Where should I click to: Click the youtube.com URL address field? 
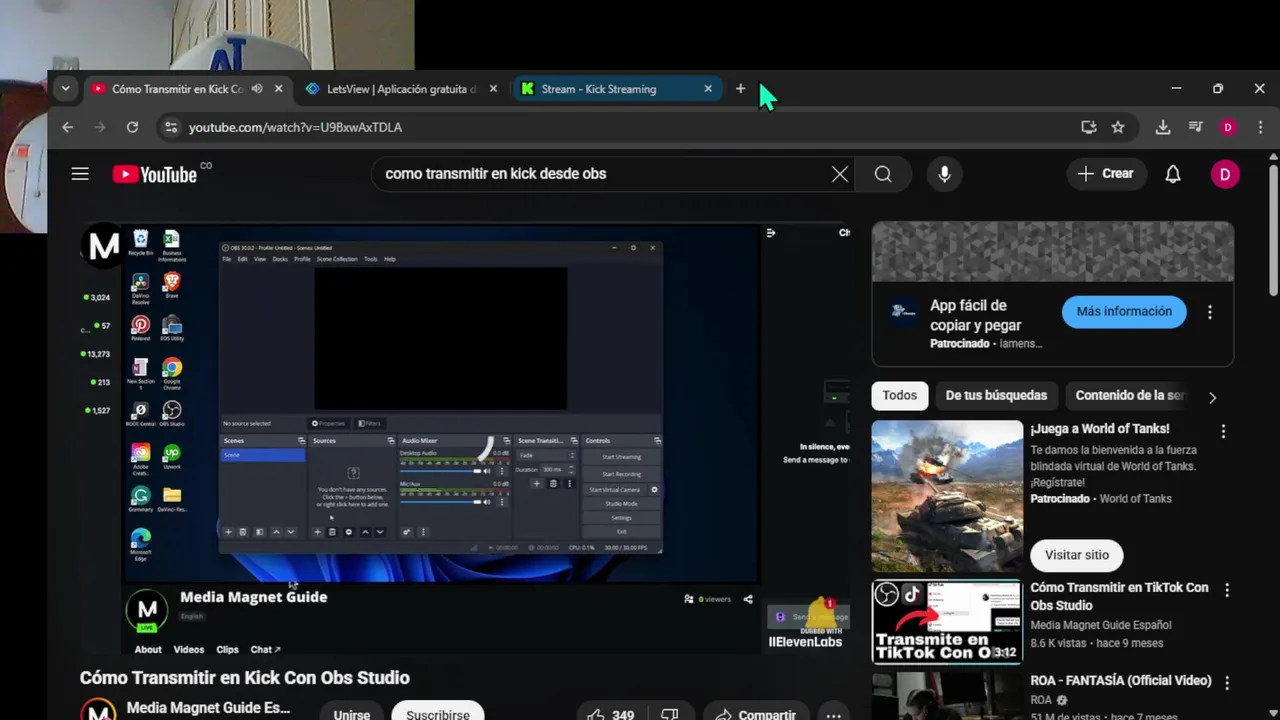click(295, 127)
